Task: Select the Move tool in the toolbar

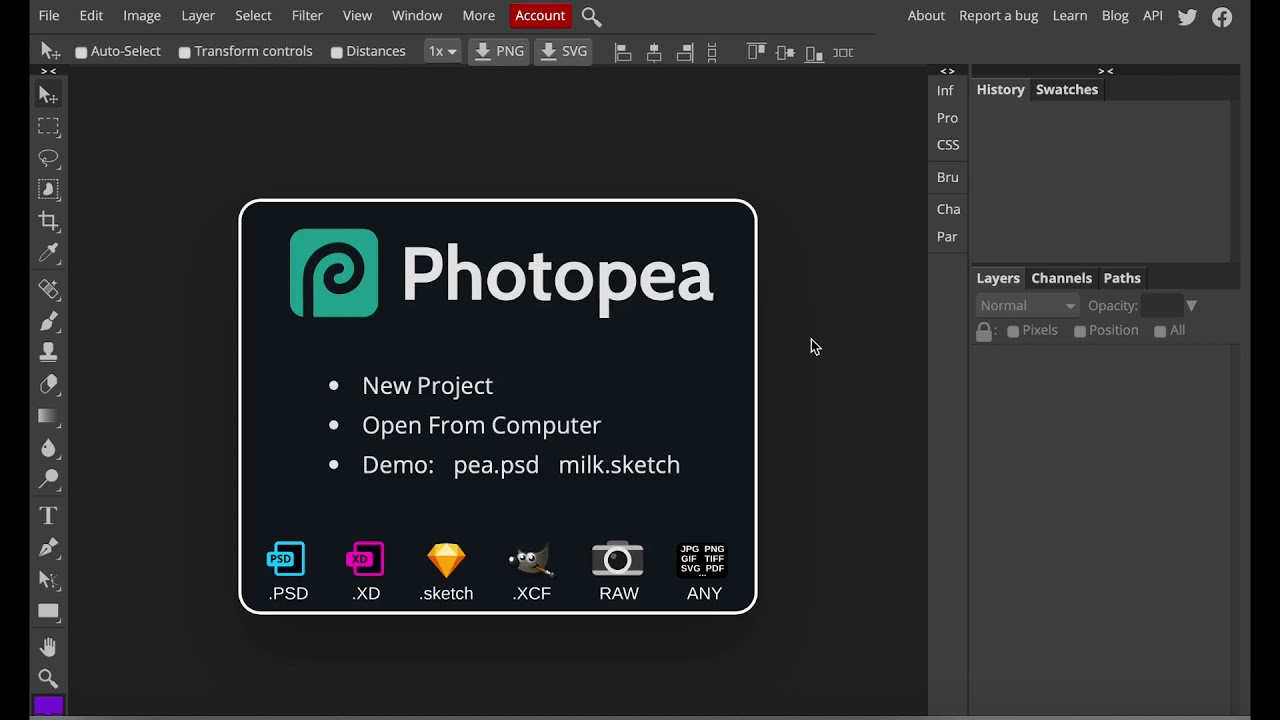Action: click(x=48, y=95)
